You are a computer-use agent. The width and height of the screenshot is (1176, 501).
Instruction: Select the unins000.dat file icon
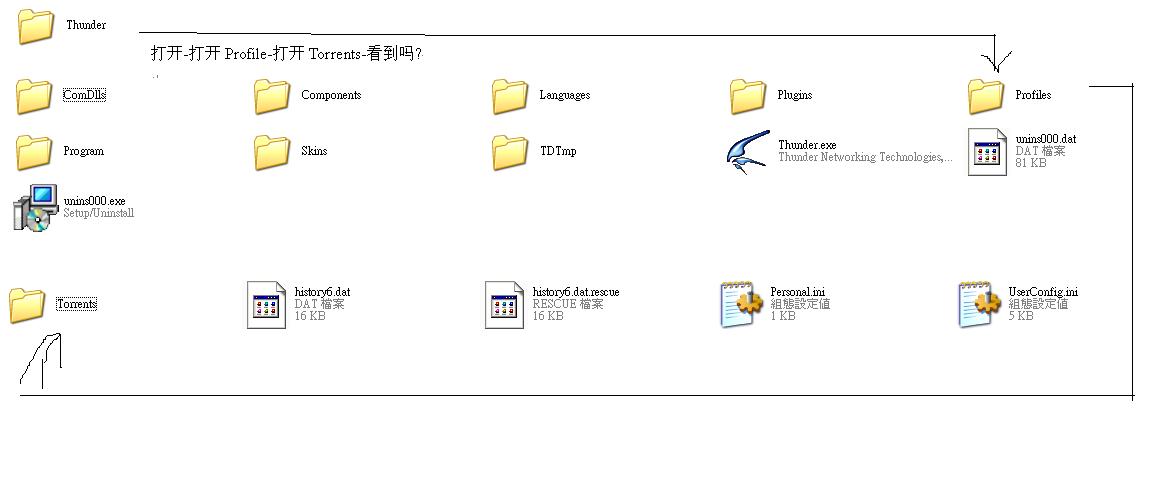coord(987,152)
